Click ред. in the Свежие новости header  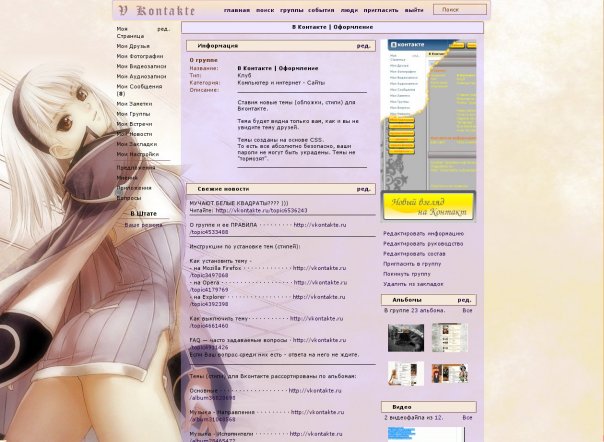(x=363, y=189)
